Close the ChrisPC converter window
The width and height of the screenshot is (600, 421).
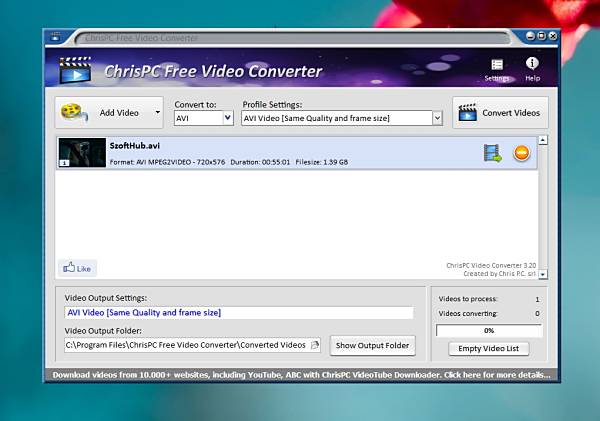point(553,36)
